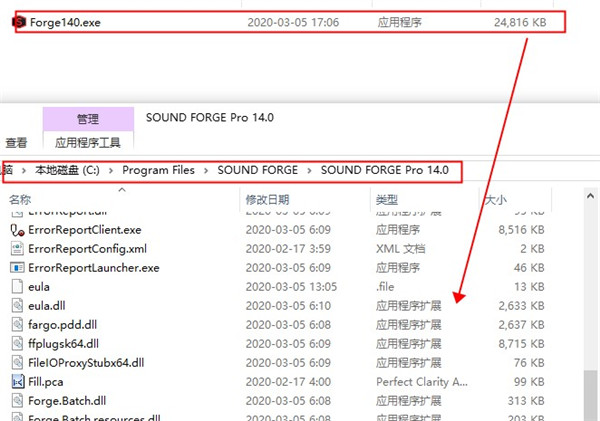Viewport: 600px width, 421px height.
Task: Click the Fill.pca file icon
Action: [18, 382]
